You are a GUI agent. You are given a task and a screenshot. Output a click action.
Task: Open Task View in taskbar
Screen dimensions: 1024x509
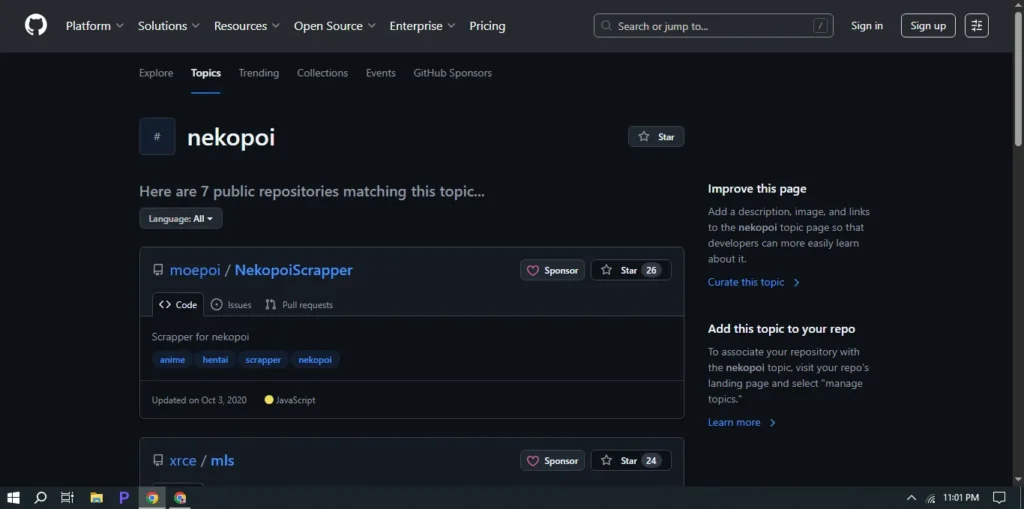pos(67,497)
